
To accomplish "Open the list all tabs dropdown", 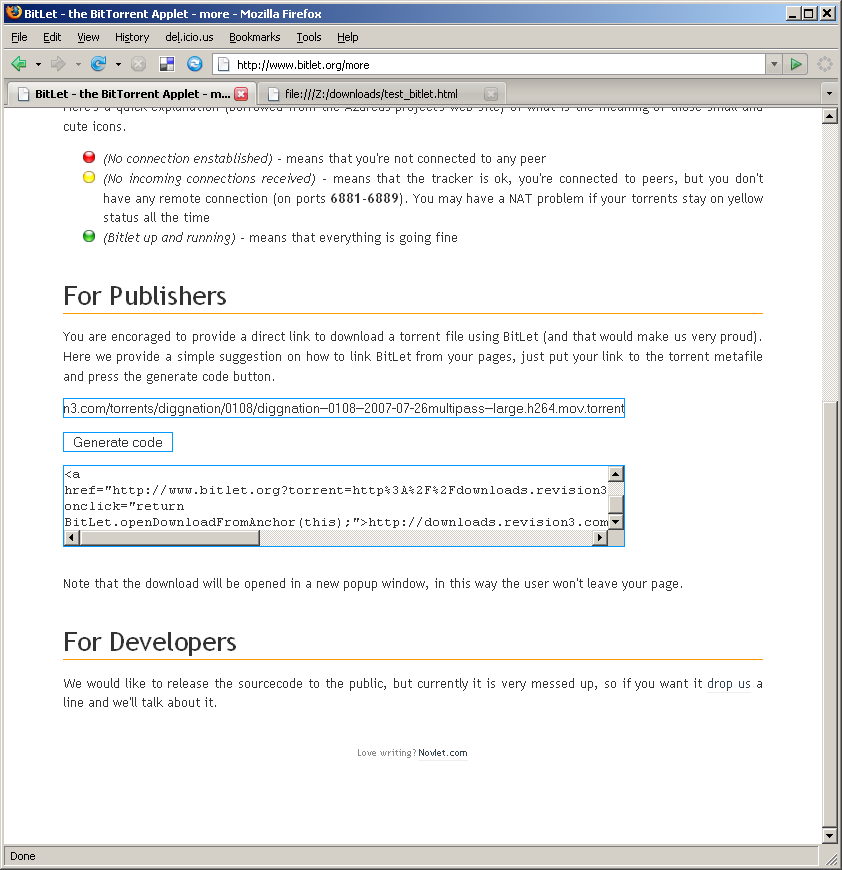I will click(x=829, y=93).
